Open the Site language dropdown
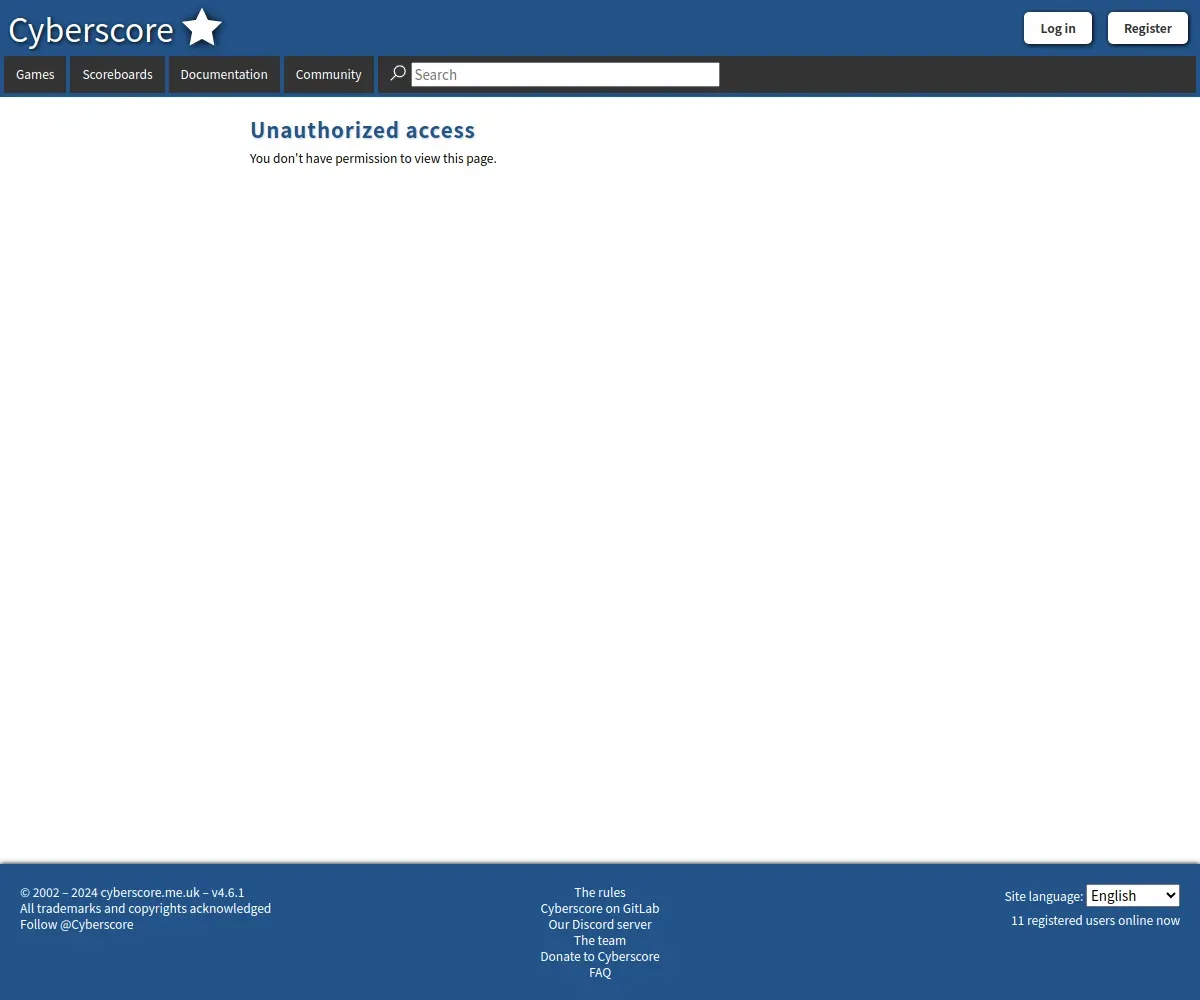 1133,896
